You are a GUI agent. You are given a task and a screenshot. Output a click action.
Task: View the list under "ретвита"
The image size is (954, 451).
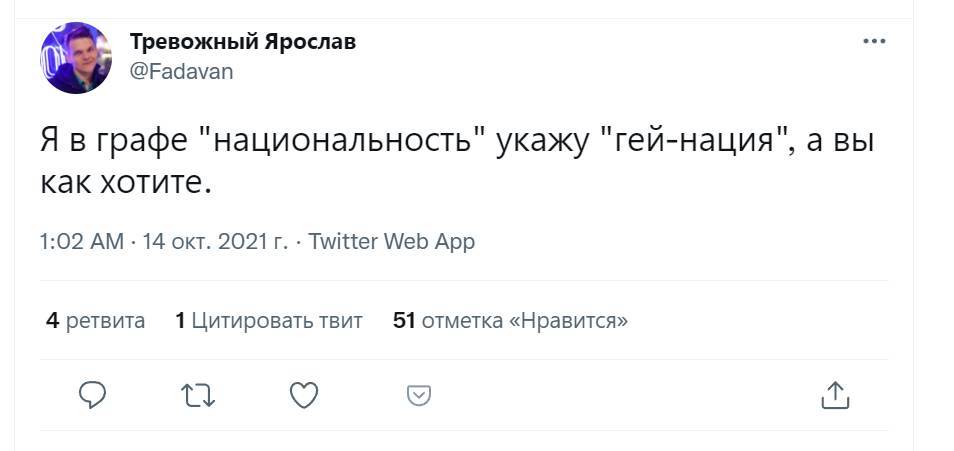click(105, 321)
